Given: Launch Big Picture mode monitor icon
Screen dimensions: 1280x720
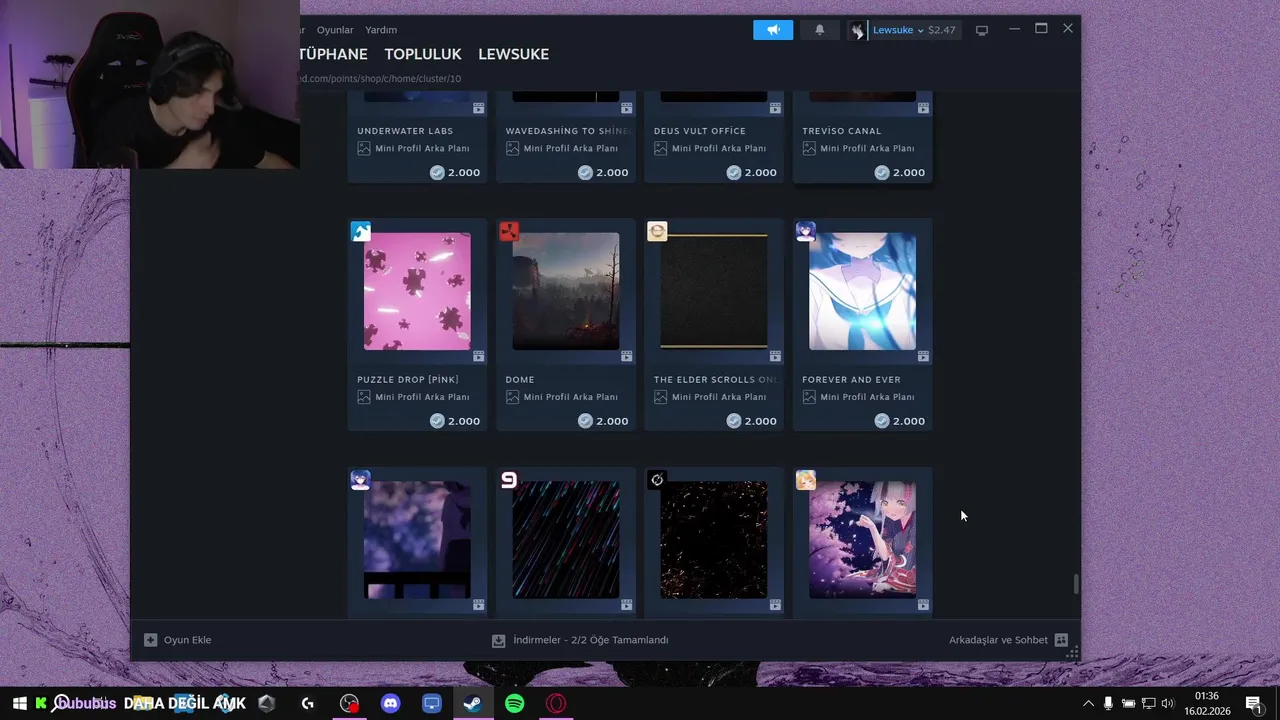Looking at the screenshot, I should tap(982, 30).
